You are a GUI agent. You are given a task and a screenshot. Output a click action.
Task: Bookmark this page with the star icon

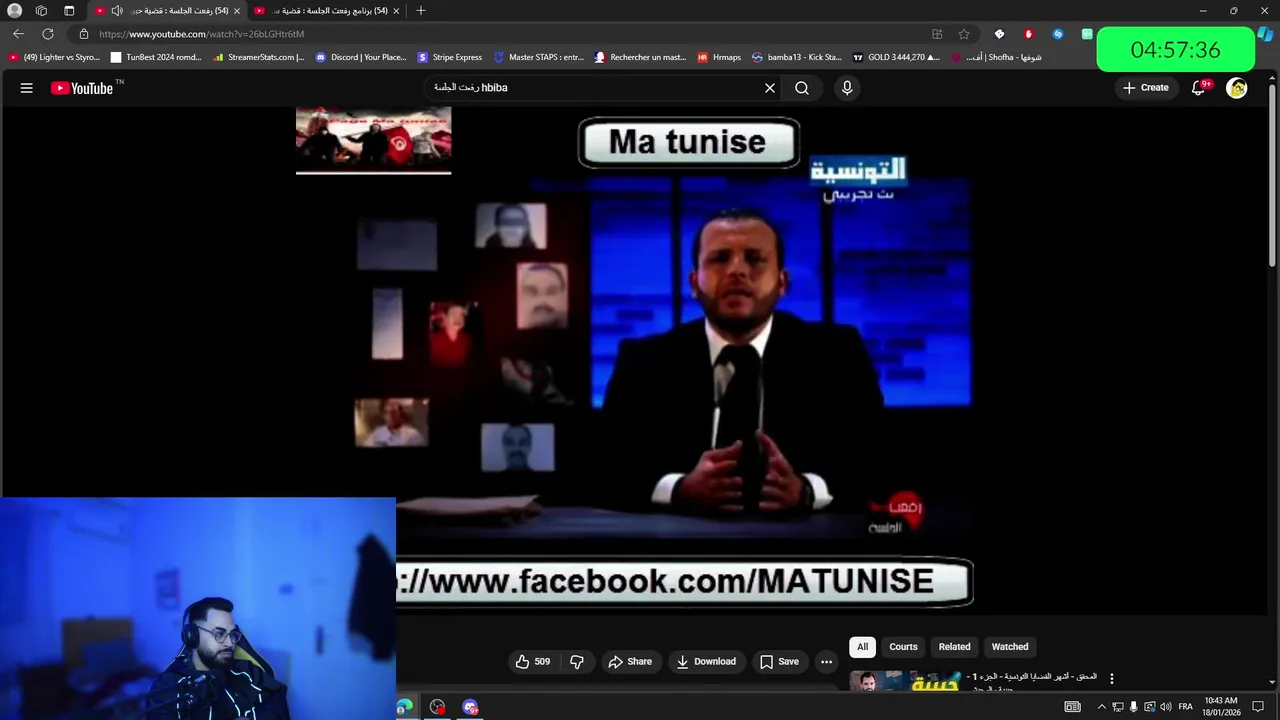[964, 34]
